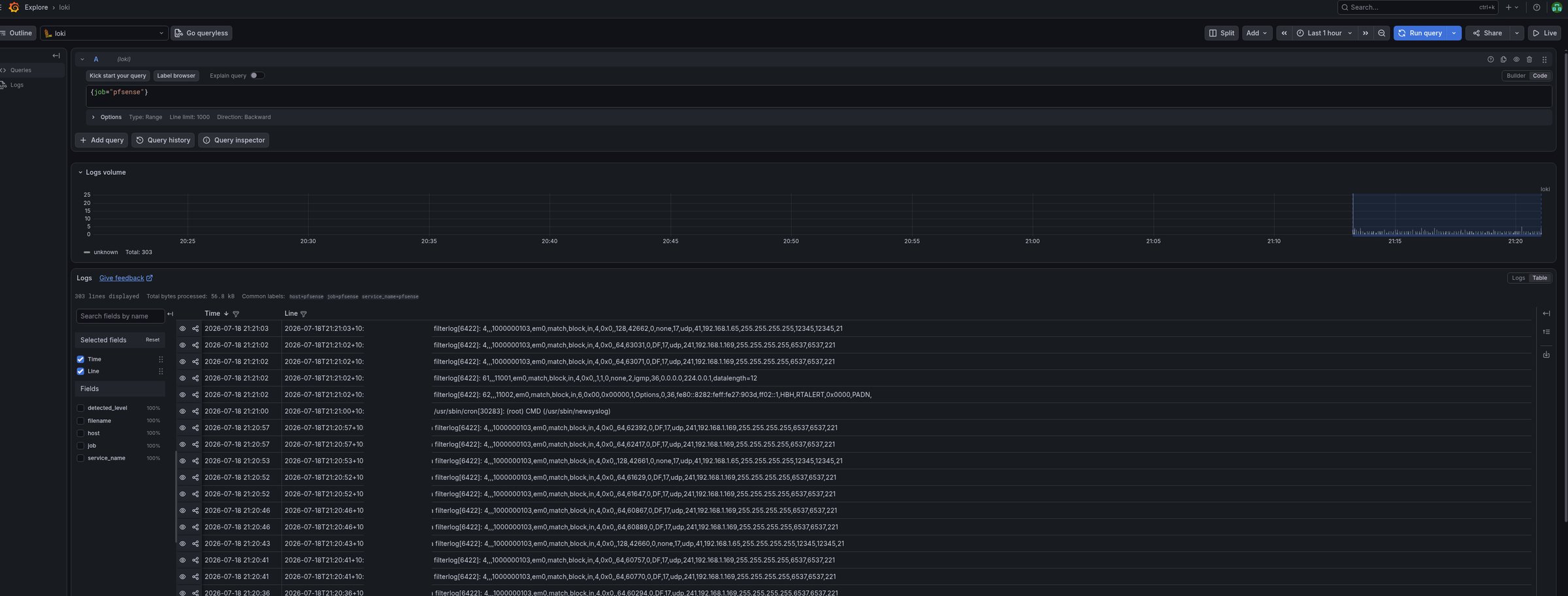Focus the Search fields by name input
This screenshot has width=1568, height=596.
click(120, 317)
